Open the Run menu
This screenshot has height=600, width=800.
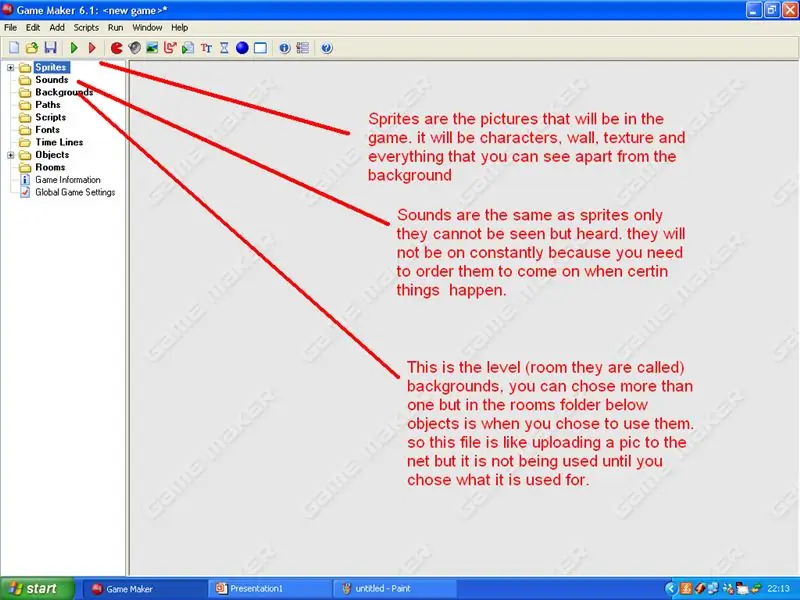115,28
